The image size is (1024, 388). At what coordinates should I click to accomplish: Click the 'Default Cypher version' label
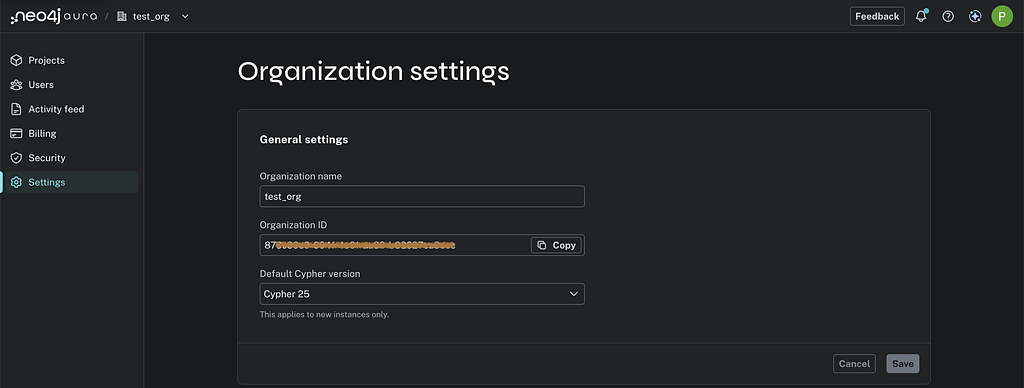310,274
